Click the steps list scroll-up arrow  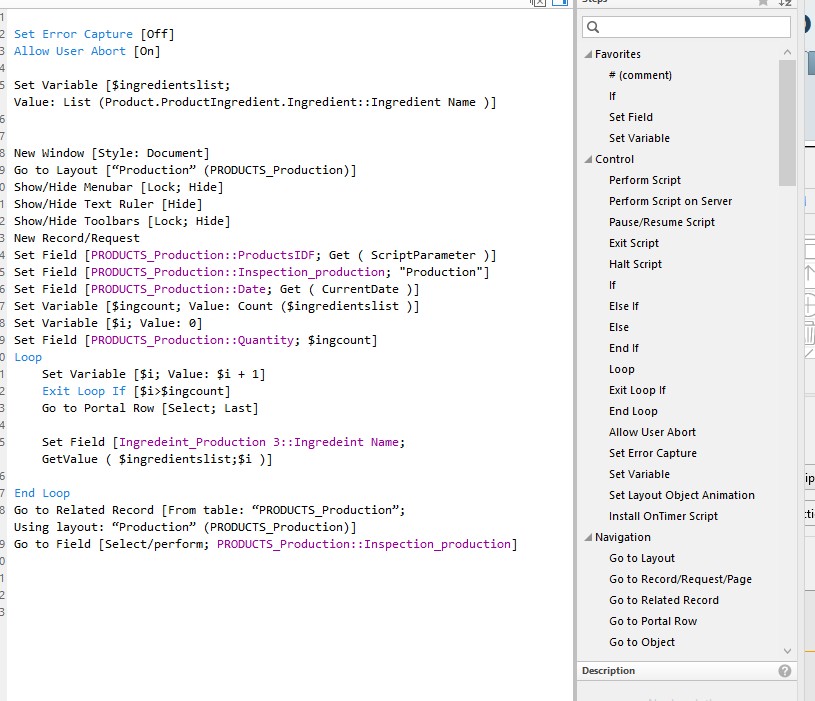point(787,52)
